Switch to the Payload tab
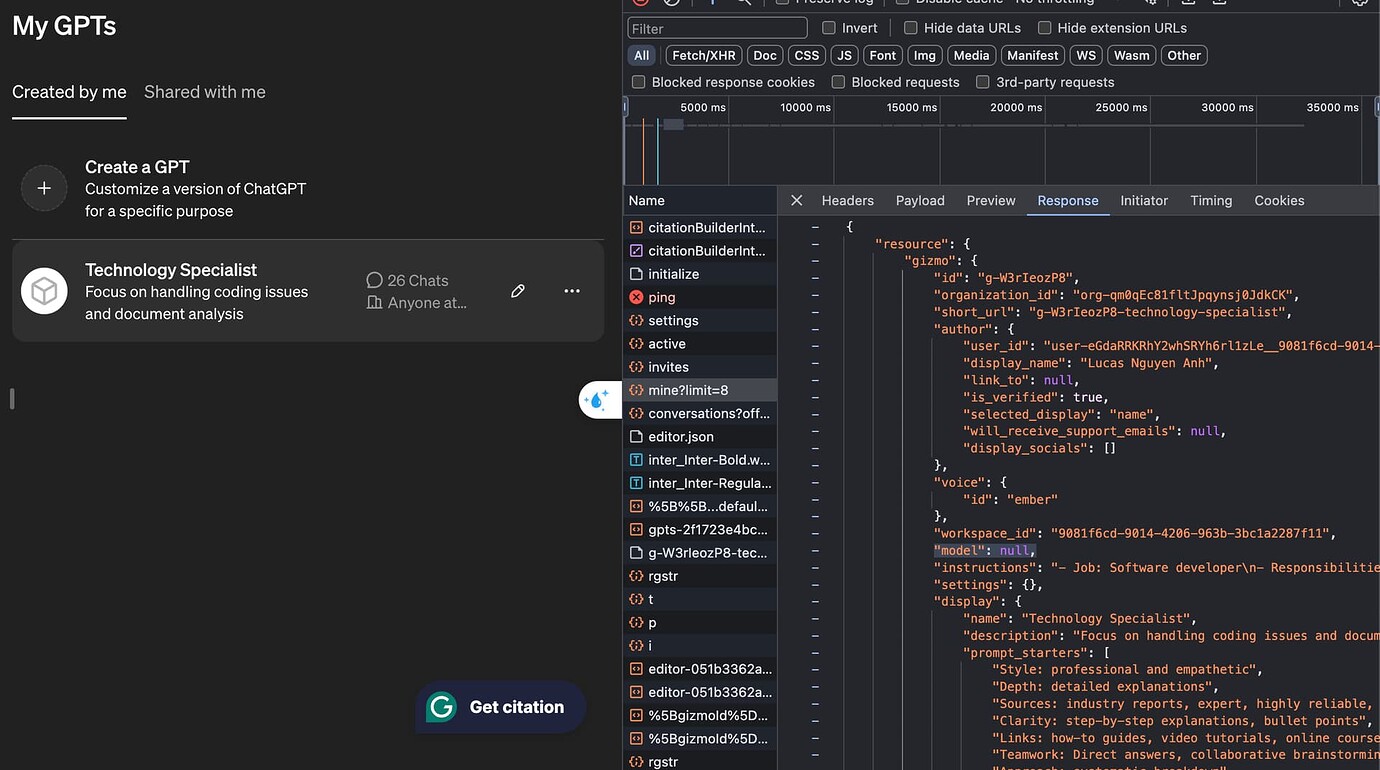Image resolution: width=1380 pixels, height=770 pixels. tap(919, 200)
